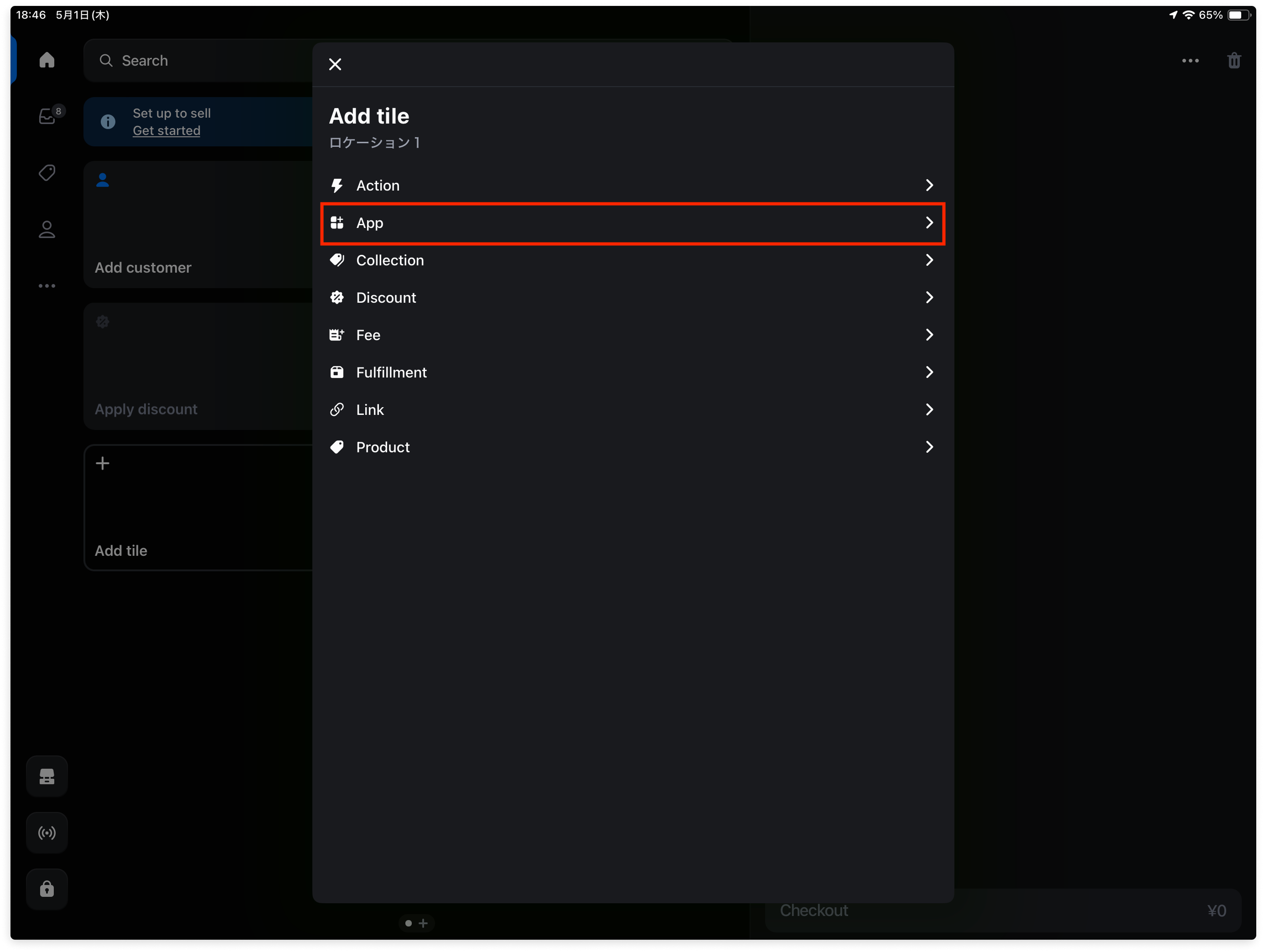The width and height of the screenshot is (1264, 952).
Task: Expand the Fee row chevron
Action: pyautogui.click(x=930, y=335)
